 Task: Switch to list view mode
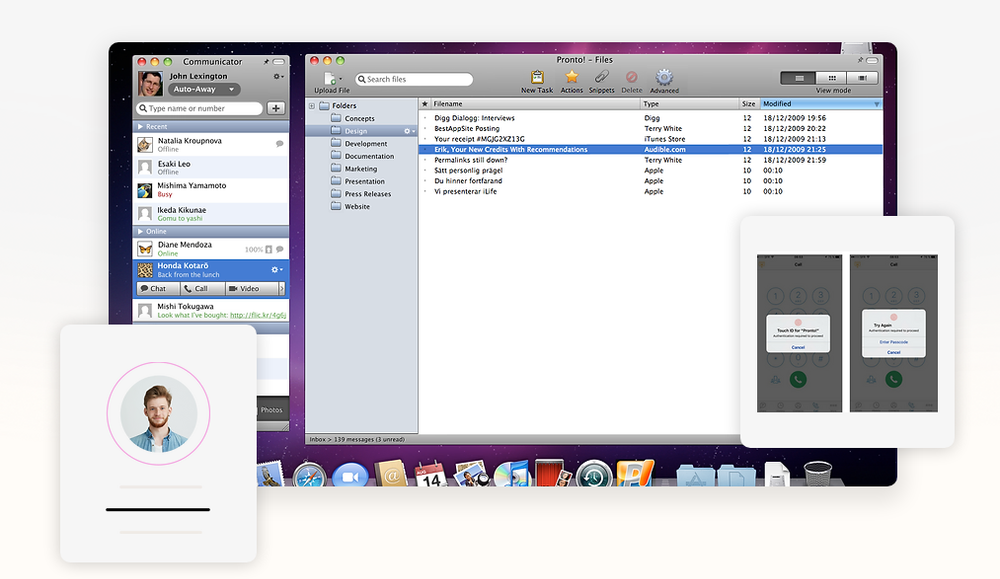click(x=799, y=77)
